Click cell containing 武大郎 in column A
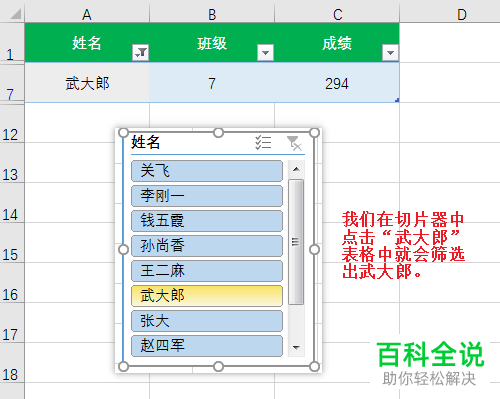The width and height of the screenshot is (500, 399). pyautogui.click(x=87, y=83)
